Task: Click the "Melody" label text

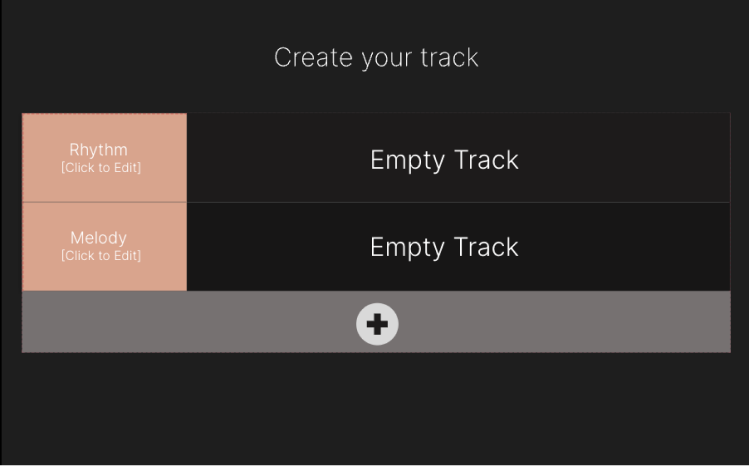Action: (98, 238)
